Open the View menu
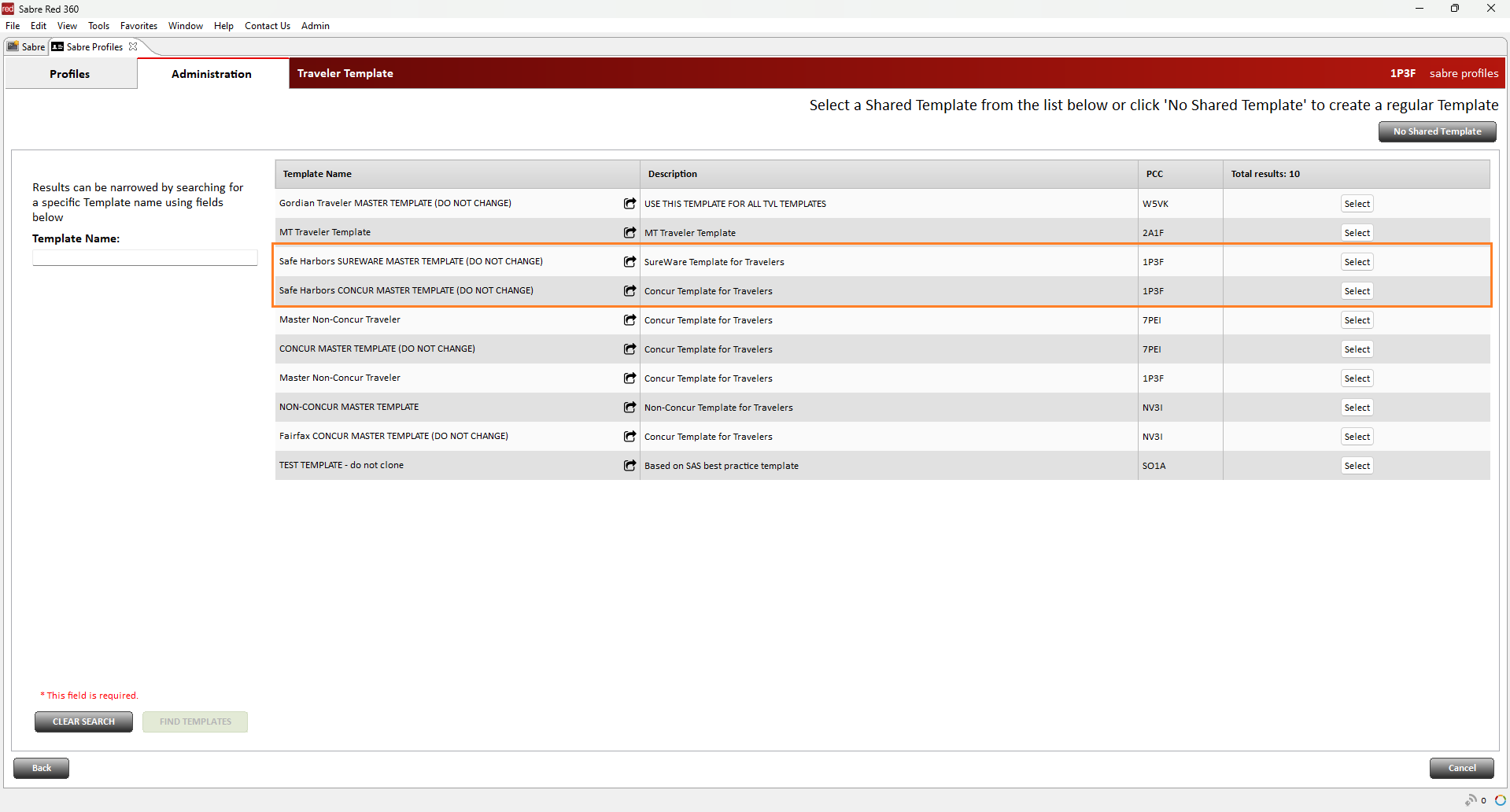Viewport: 1510px width, 812px height. click(67, 26)
